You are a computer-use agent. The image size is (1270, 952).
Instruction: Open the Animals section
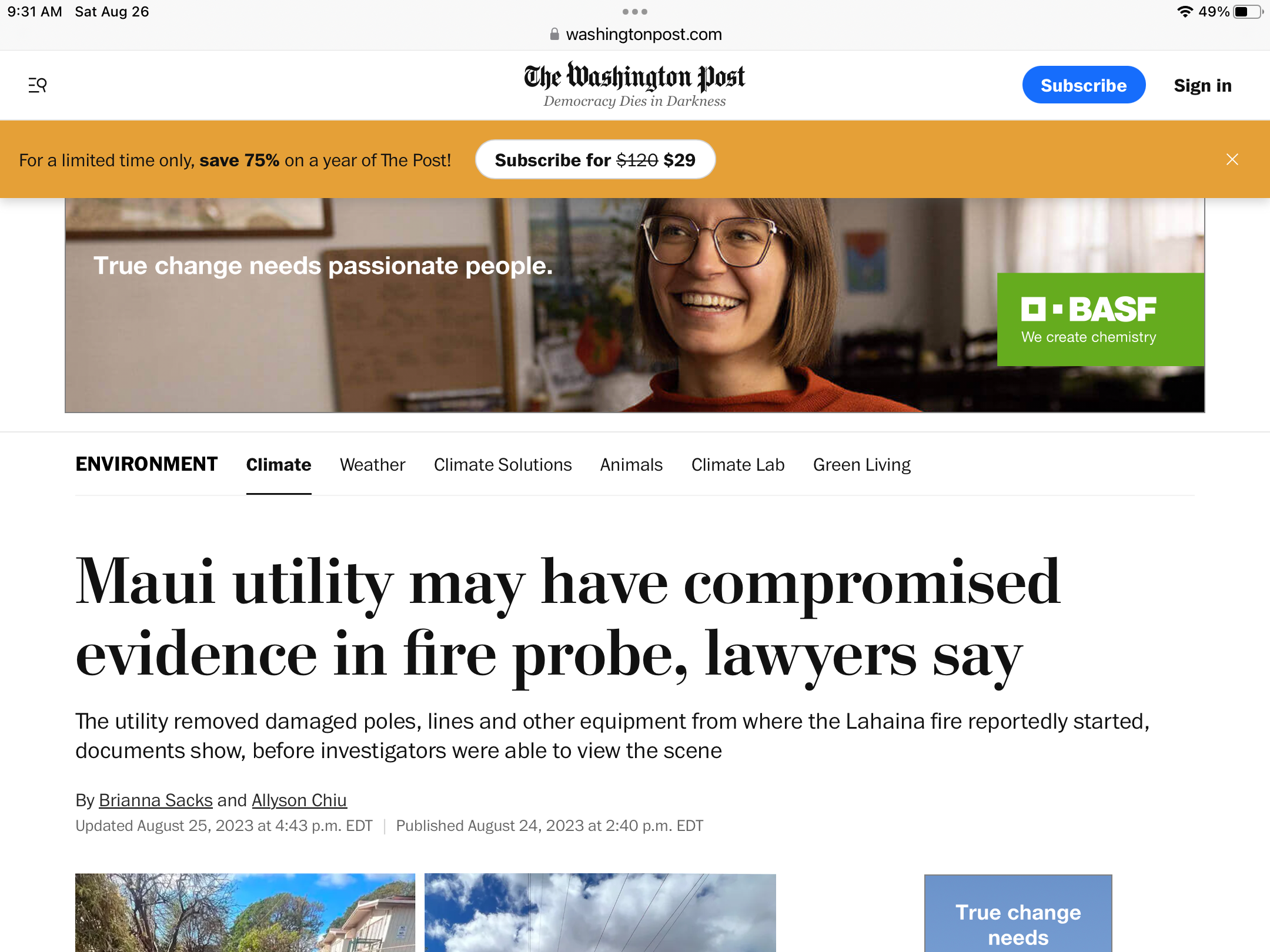coord(631,465)
